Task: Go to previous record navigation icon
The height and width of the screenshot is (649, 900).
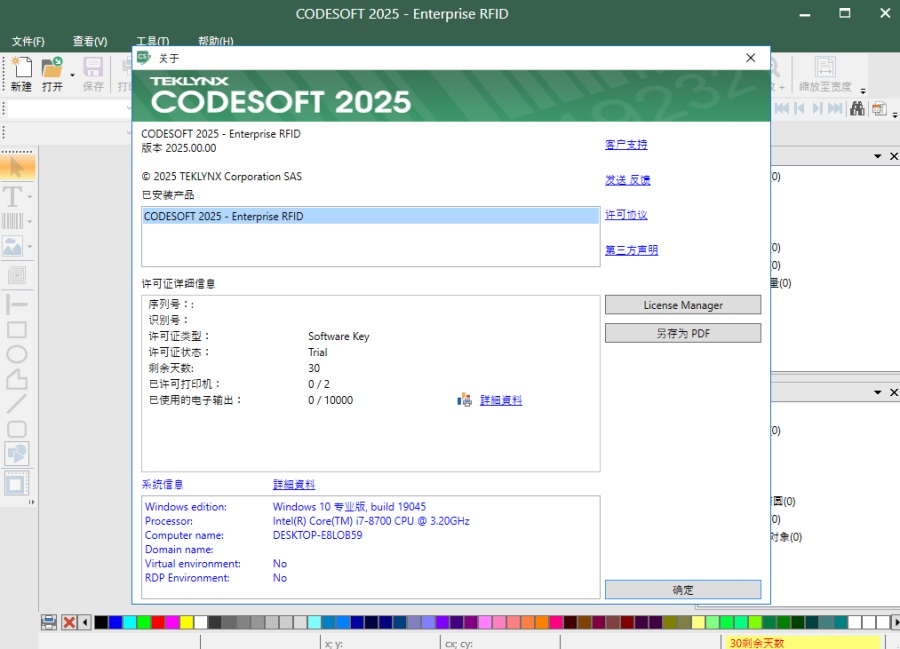Action: 800,108
